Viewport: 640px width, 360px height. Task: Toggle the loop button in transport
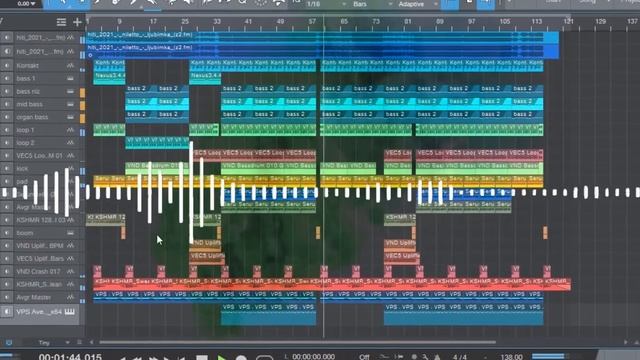(264, 358)
